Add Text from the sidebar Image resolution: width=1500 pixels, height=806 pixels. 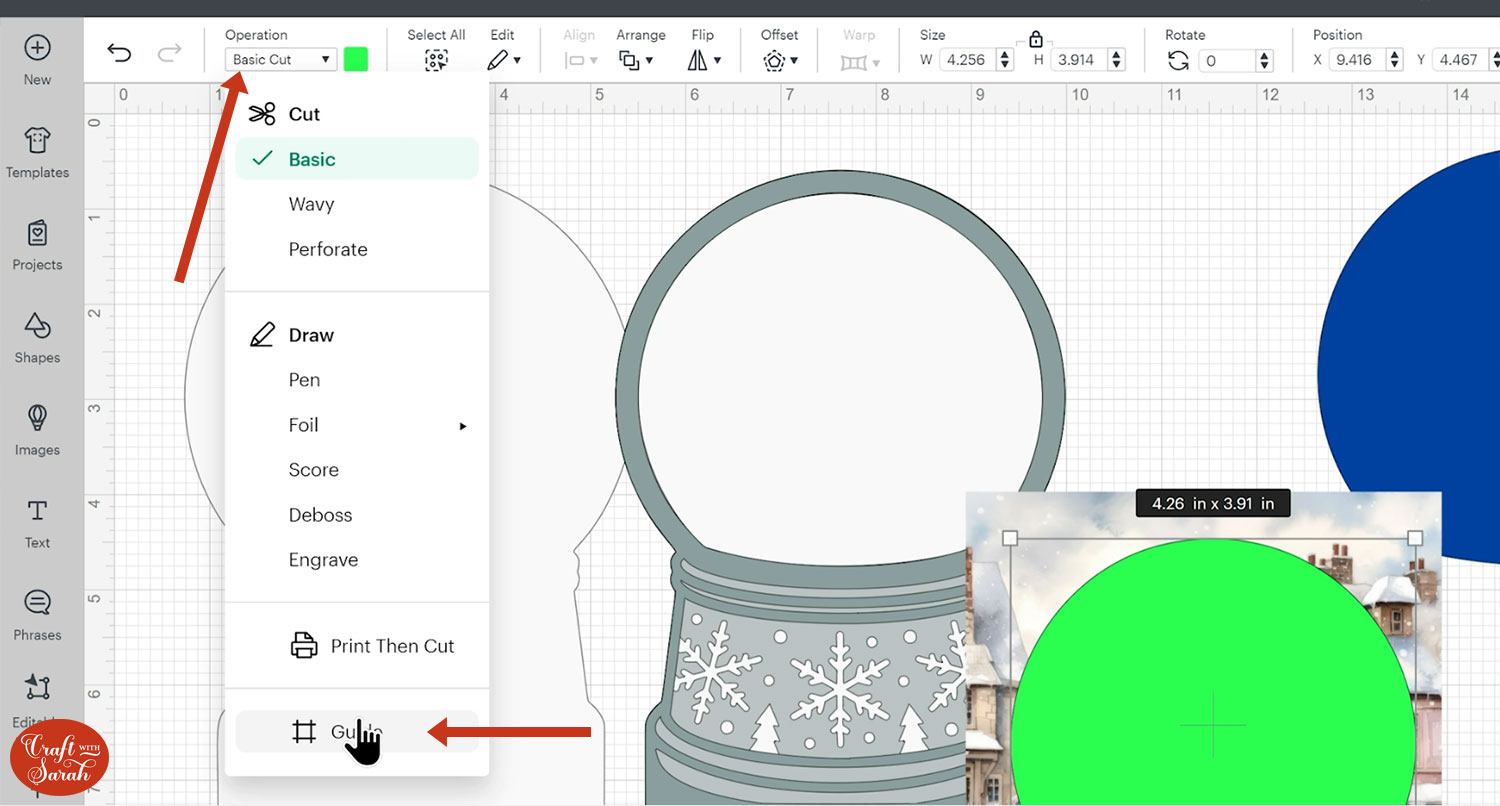37,523
